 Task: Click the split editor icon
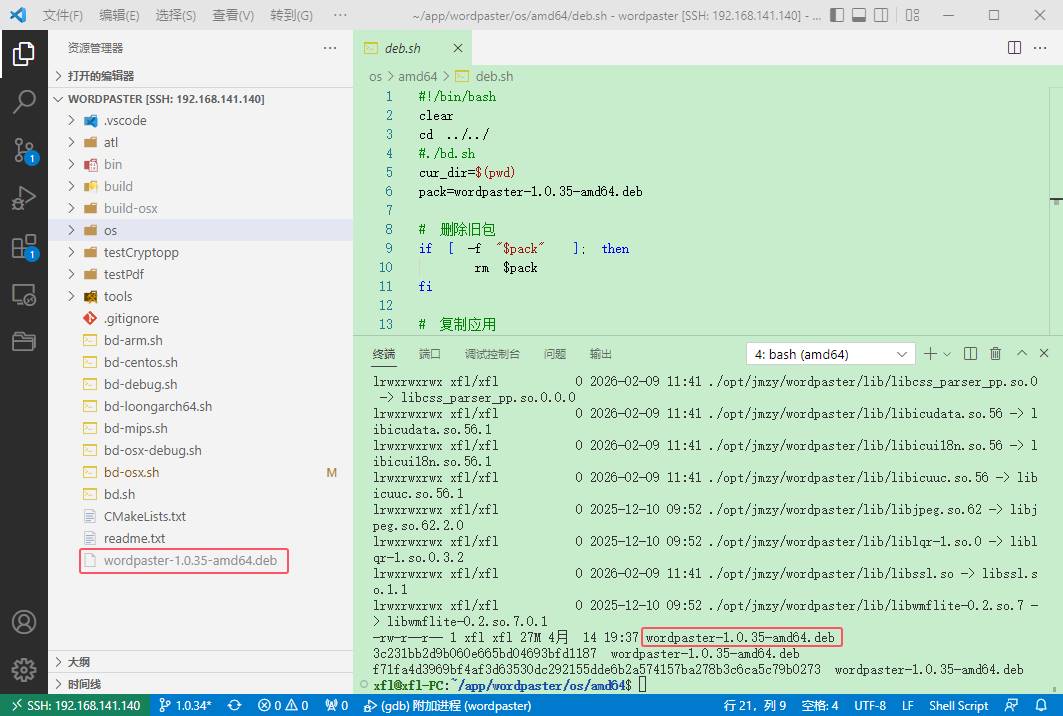(1014, 48)
